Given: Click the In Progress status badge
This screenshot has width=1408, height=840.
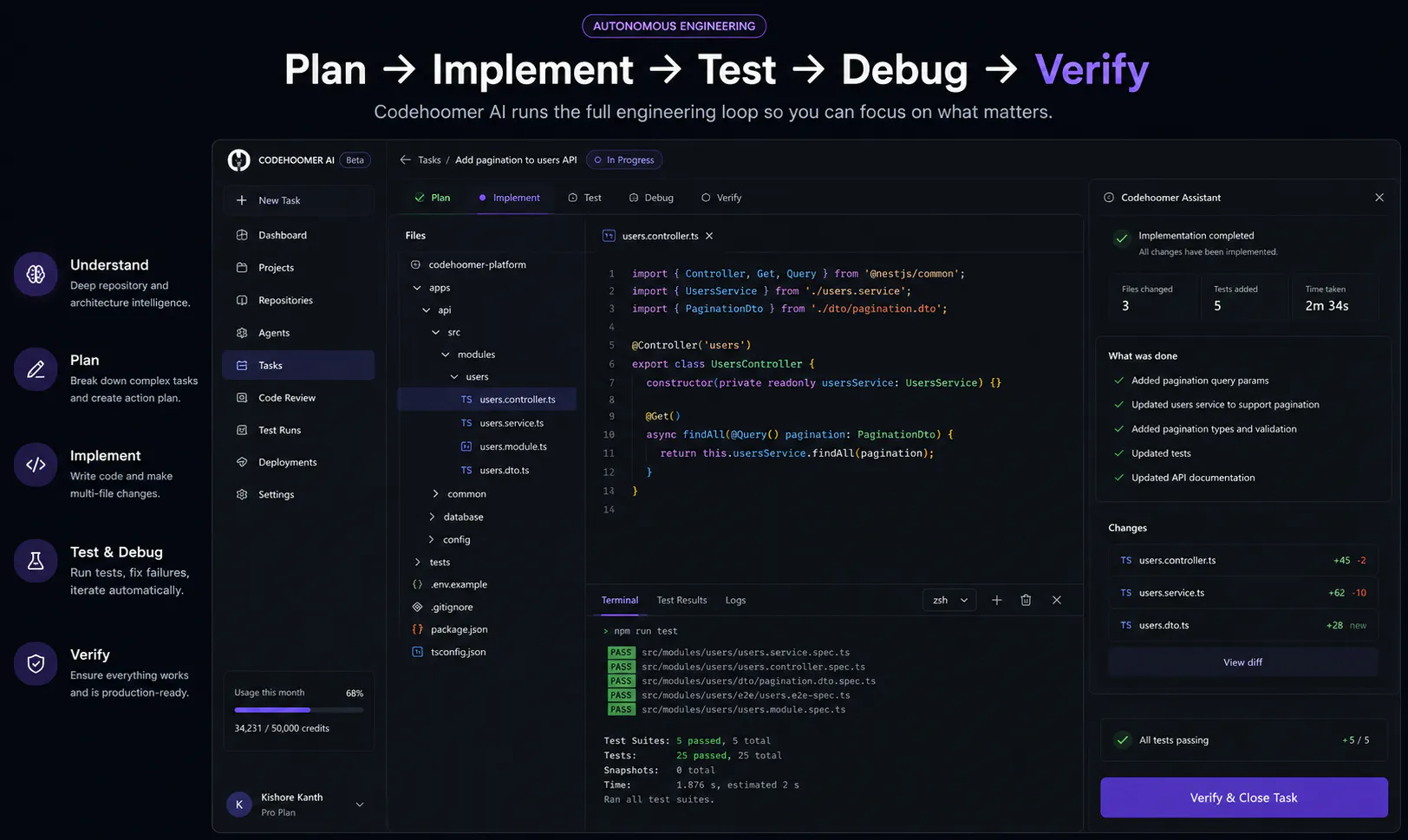Looking at the screenshot, I should [x=624, y=160].
